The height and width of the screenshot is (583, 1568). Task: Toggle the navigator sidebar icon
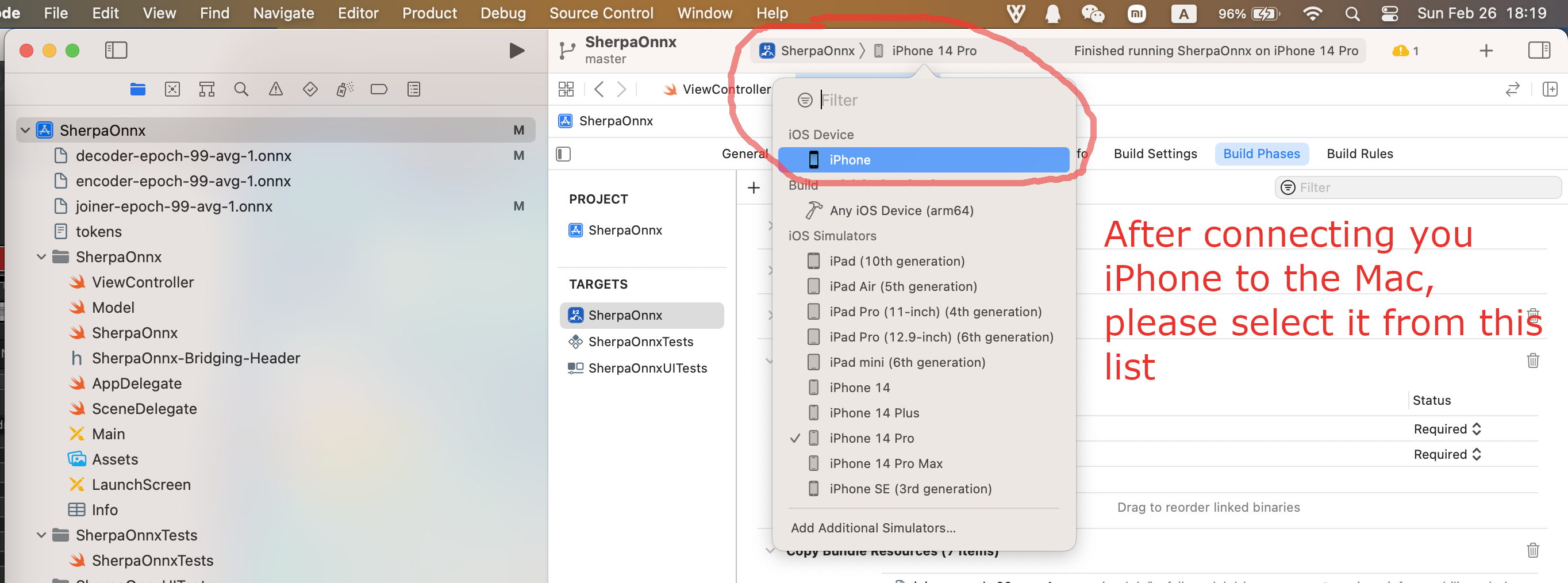(116, 50)
